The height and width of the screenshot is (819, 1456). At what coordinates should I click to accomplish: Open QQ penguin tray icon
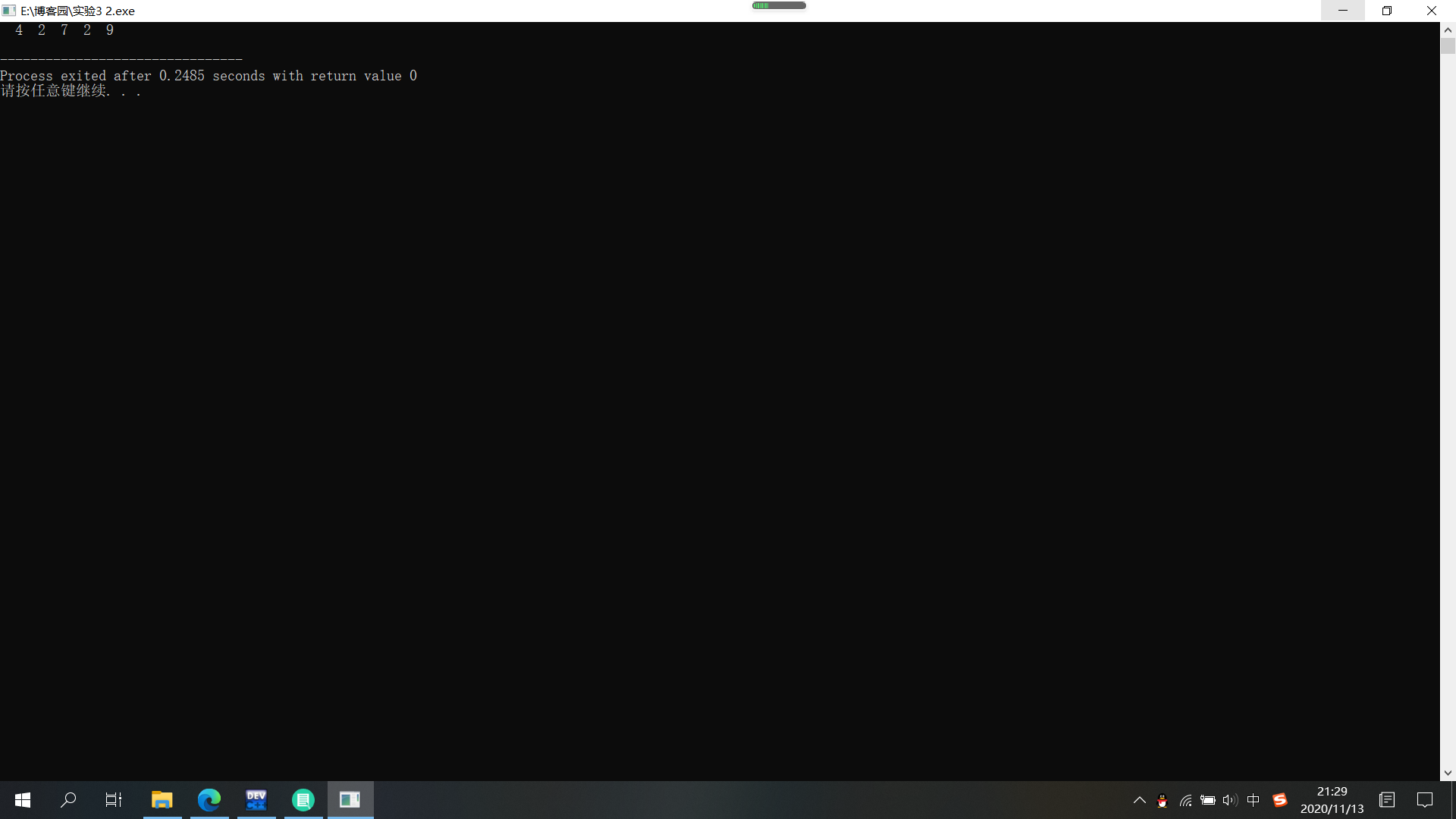coord(1162,800)
